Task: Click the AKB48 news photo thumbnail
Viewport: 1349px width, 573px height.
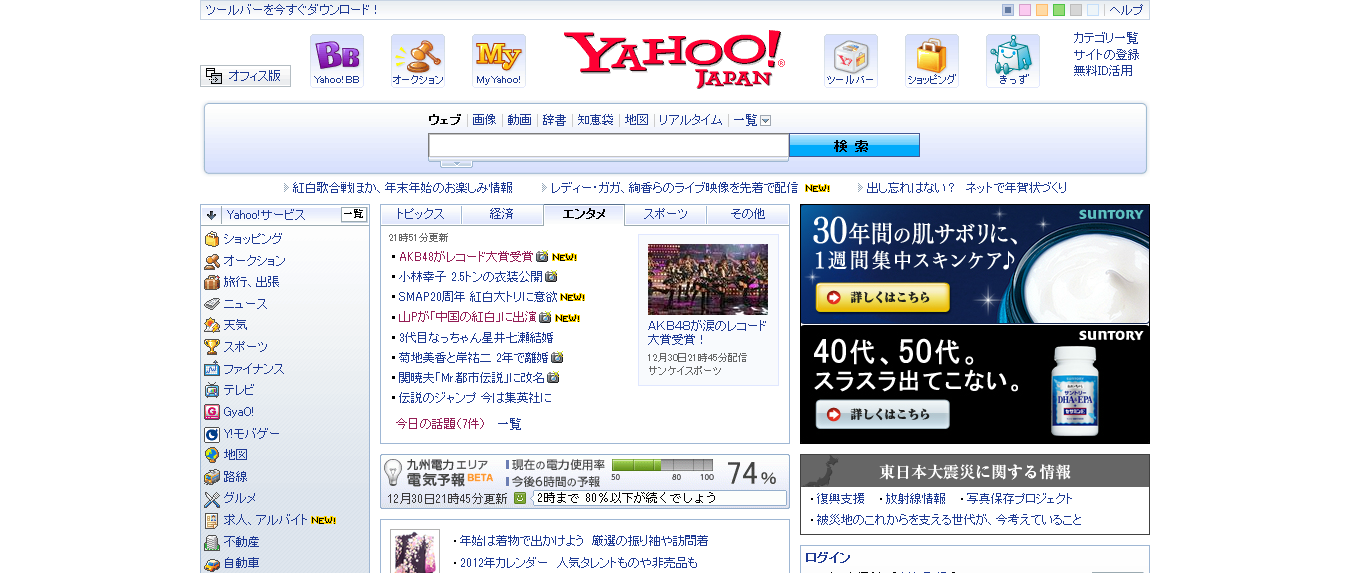Action: pos(708,279)
